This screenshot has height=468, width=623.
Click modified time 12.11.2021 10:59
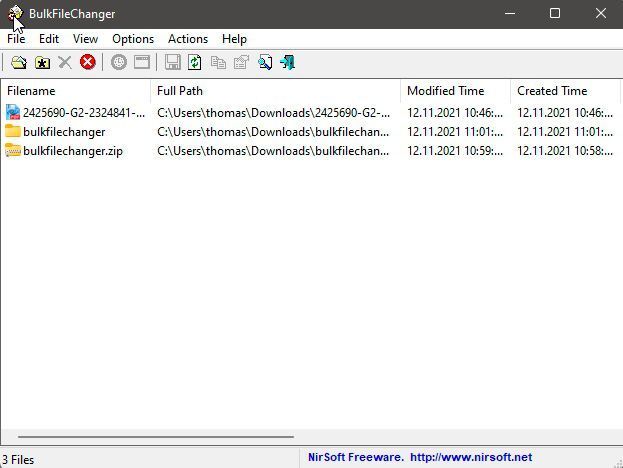point(455,151)
